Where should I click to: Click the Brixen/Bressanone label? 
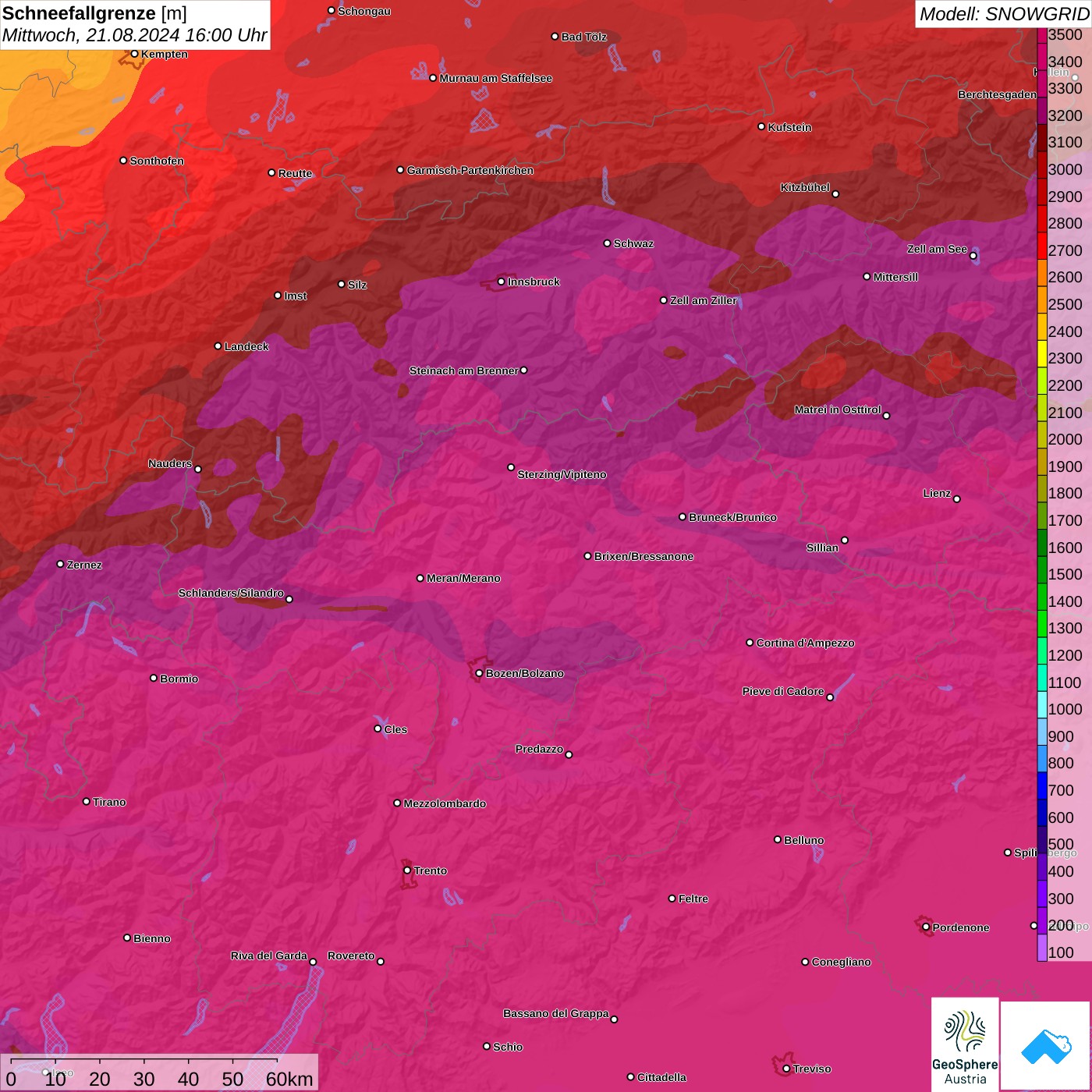[x=643, y=556]
